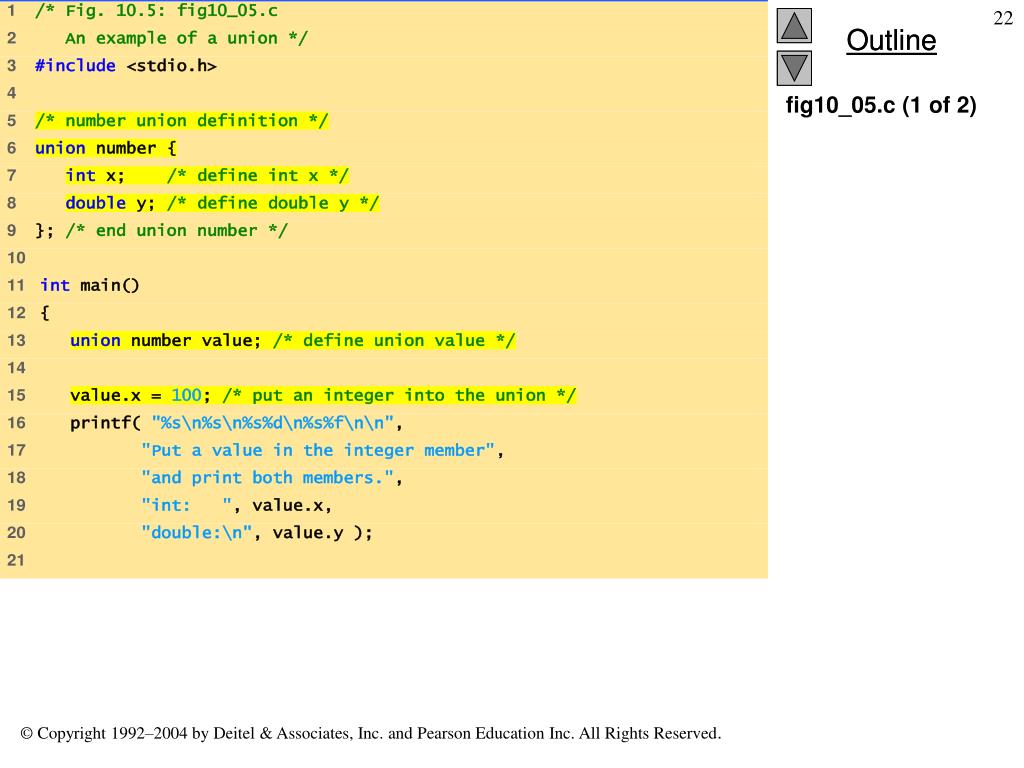
Task: Click the up arrow navigation icon
Action: tap(794, 25)
